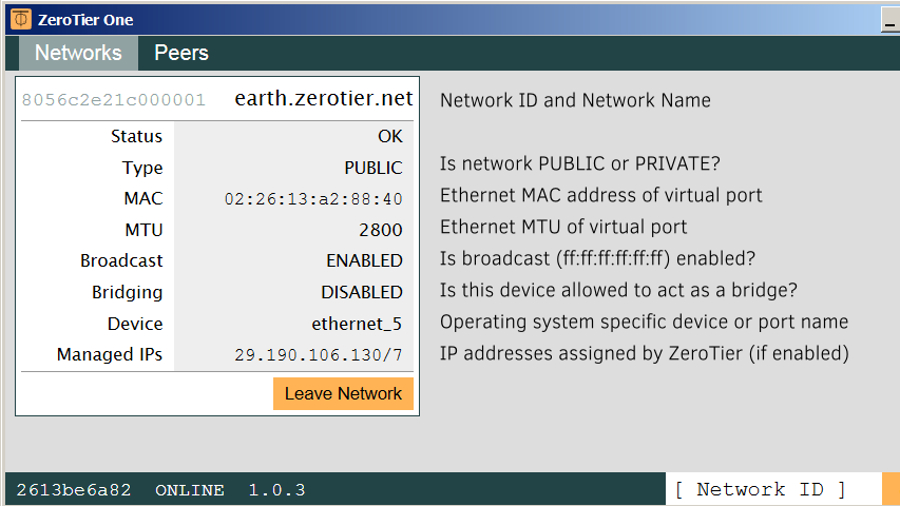Click the Status row label

[x=137, y=137]
